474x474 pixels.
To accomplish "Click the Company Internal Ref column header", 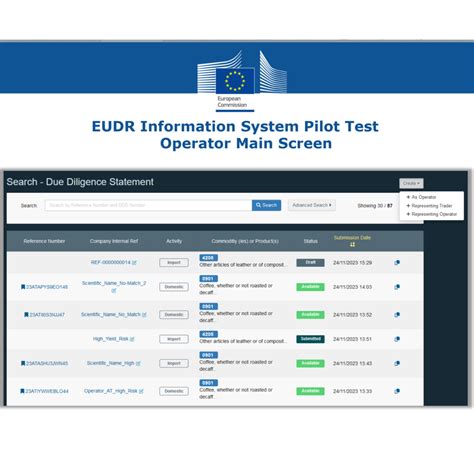I will click(114, 241).
